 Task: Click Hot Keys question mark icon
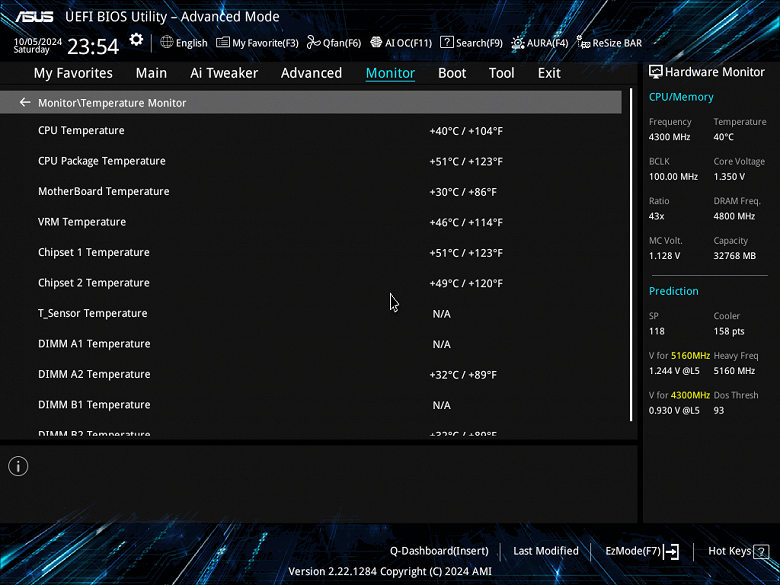coord(761,551)
